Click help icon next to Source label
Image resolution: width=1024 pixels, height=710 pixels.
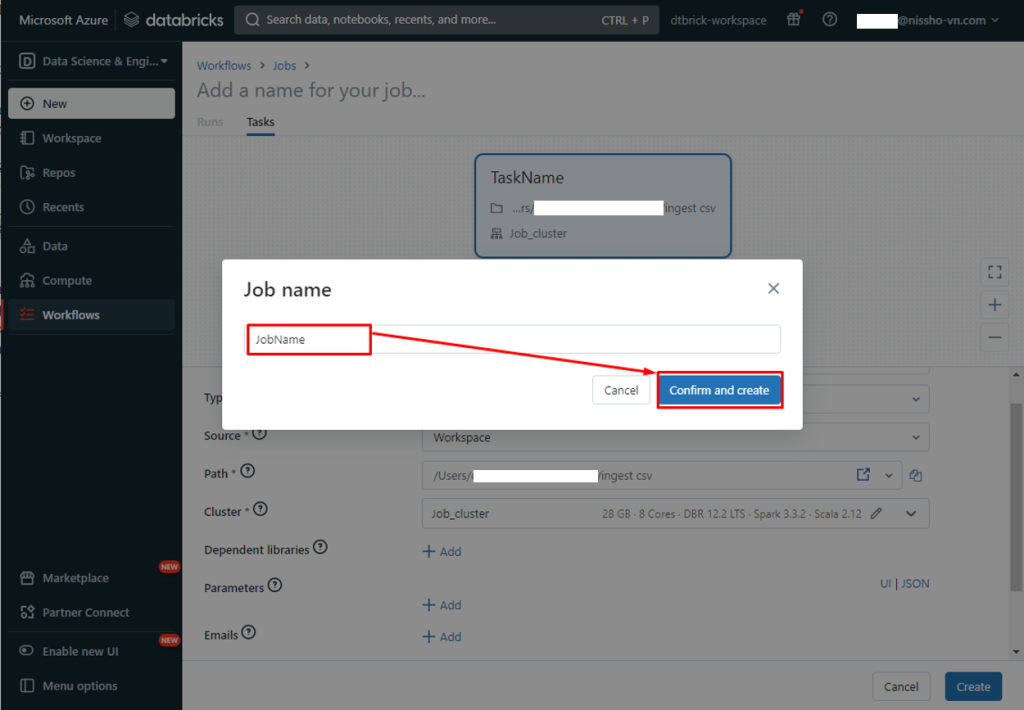click(x=259, y=433)
